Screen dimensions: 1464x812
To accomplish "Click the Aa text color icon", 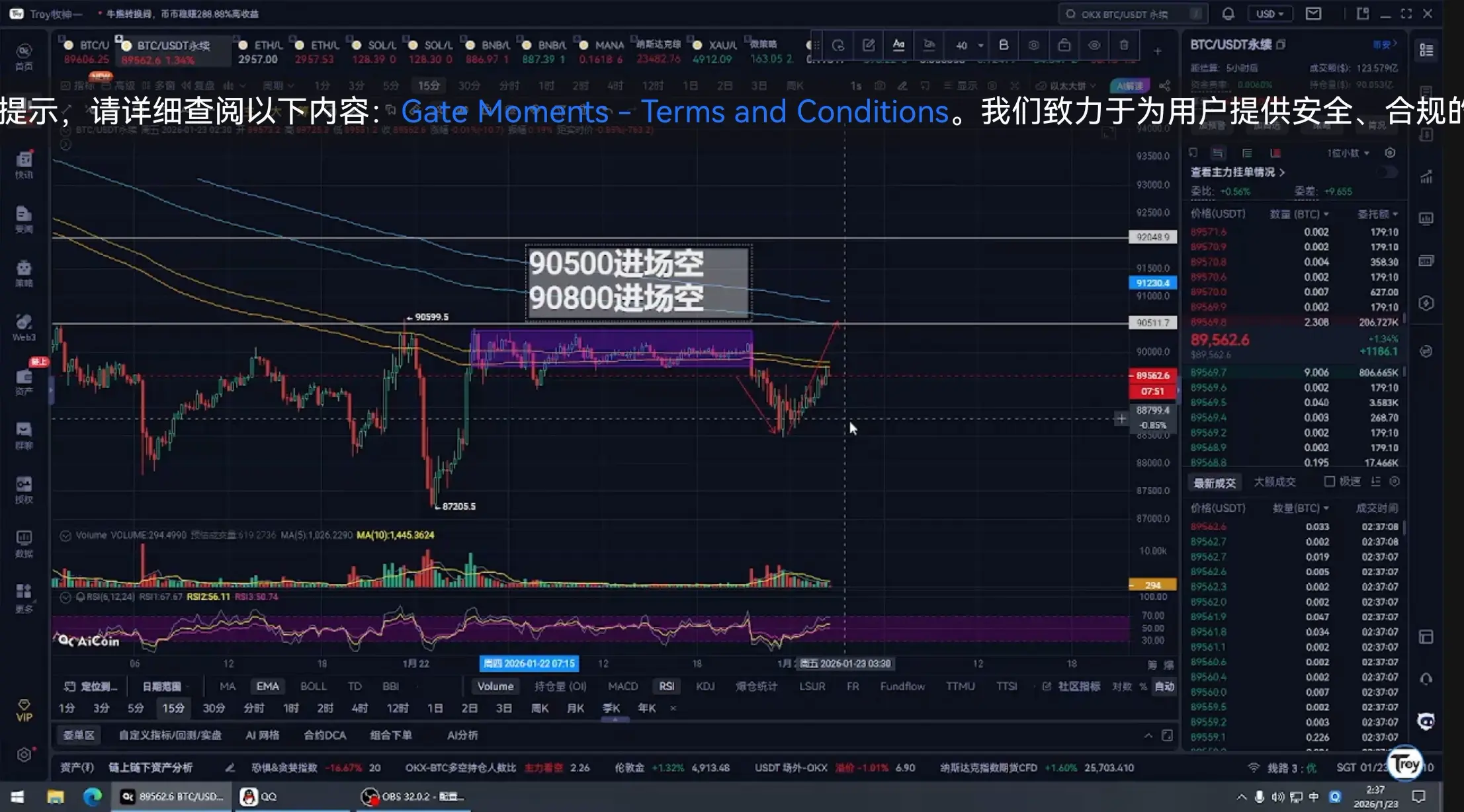I will pos(898,46).
